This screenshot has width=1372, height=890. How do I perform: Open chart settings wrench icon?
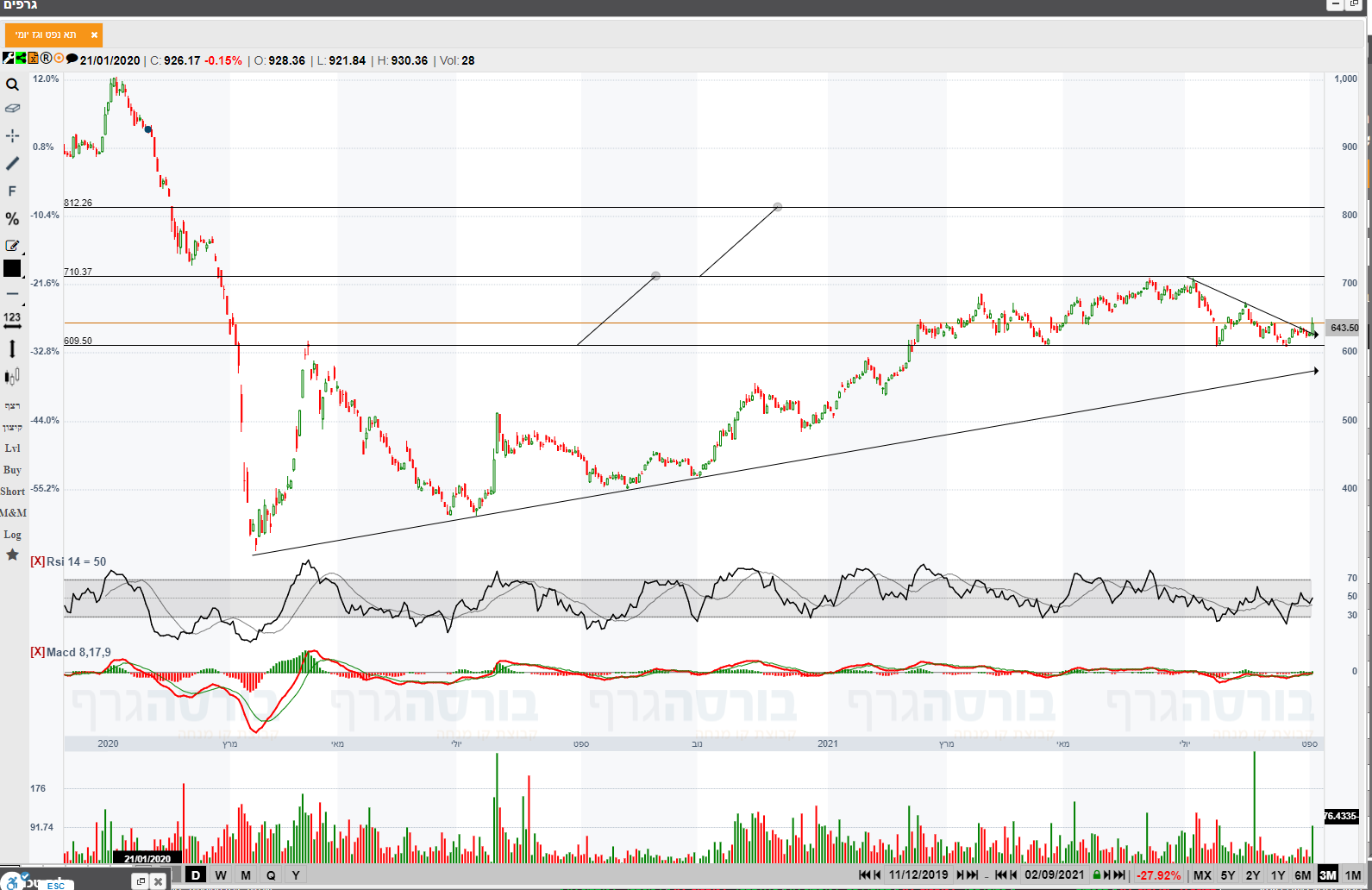[x=8, y=59]
